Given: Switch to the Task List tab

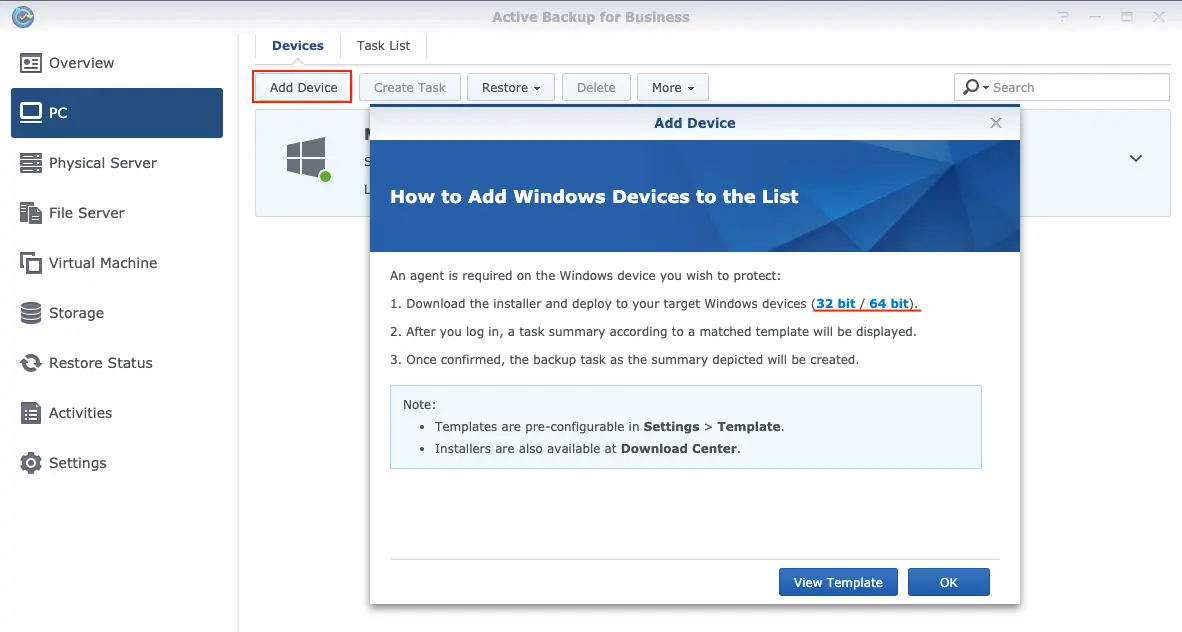Looking at the screenshot, I should point(383,46).
